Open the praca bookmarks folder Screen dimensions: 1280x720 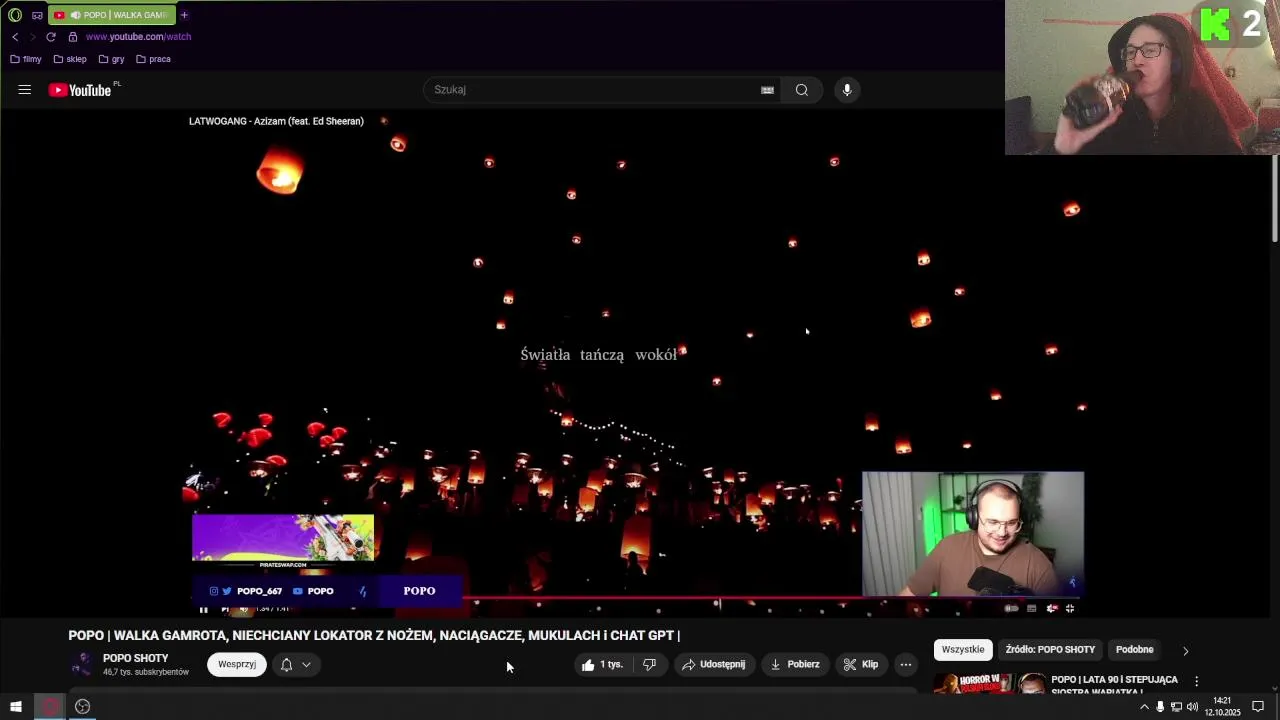[153, 59]
